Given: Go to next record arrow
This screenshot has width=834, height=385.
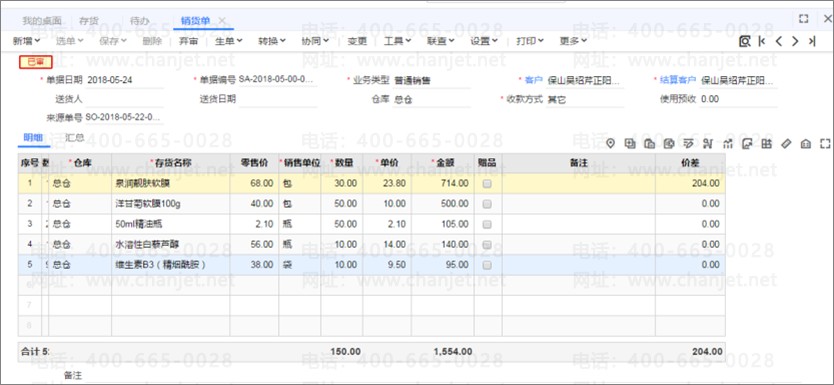Looking at the screenshot, I should click(x=795, y=41).
